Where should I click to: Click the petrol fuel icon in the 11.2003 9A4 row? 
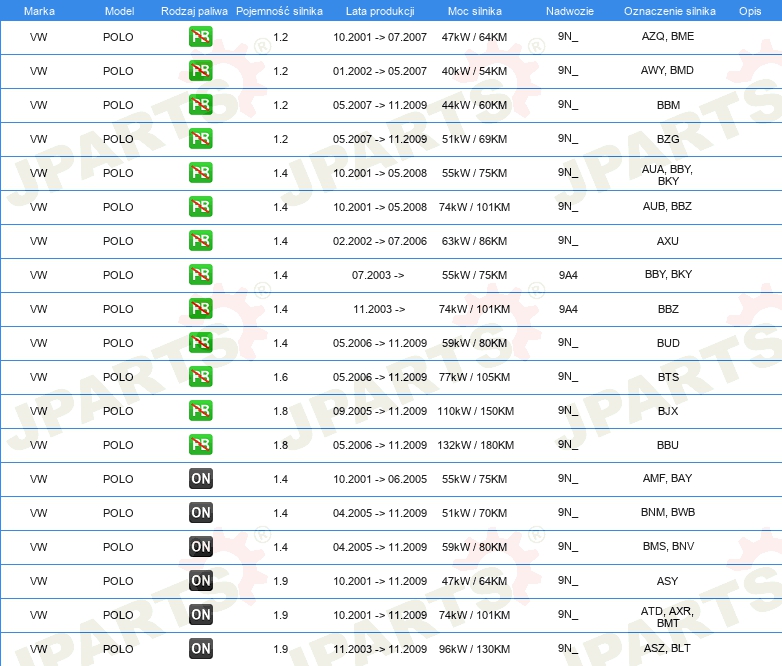200,309
